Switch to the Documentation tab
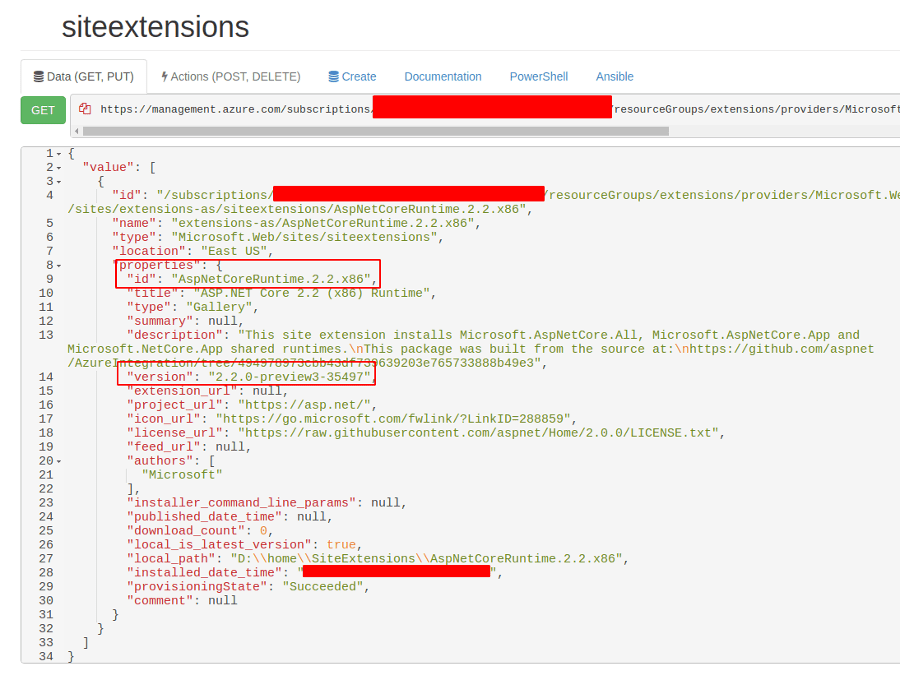Viewport: 900px width, 680px height. 442,76
